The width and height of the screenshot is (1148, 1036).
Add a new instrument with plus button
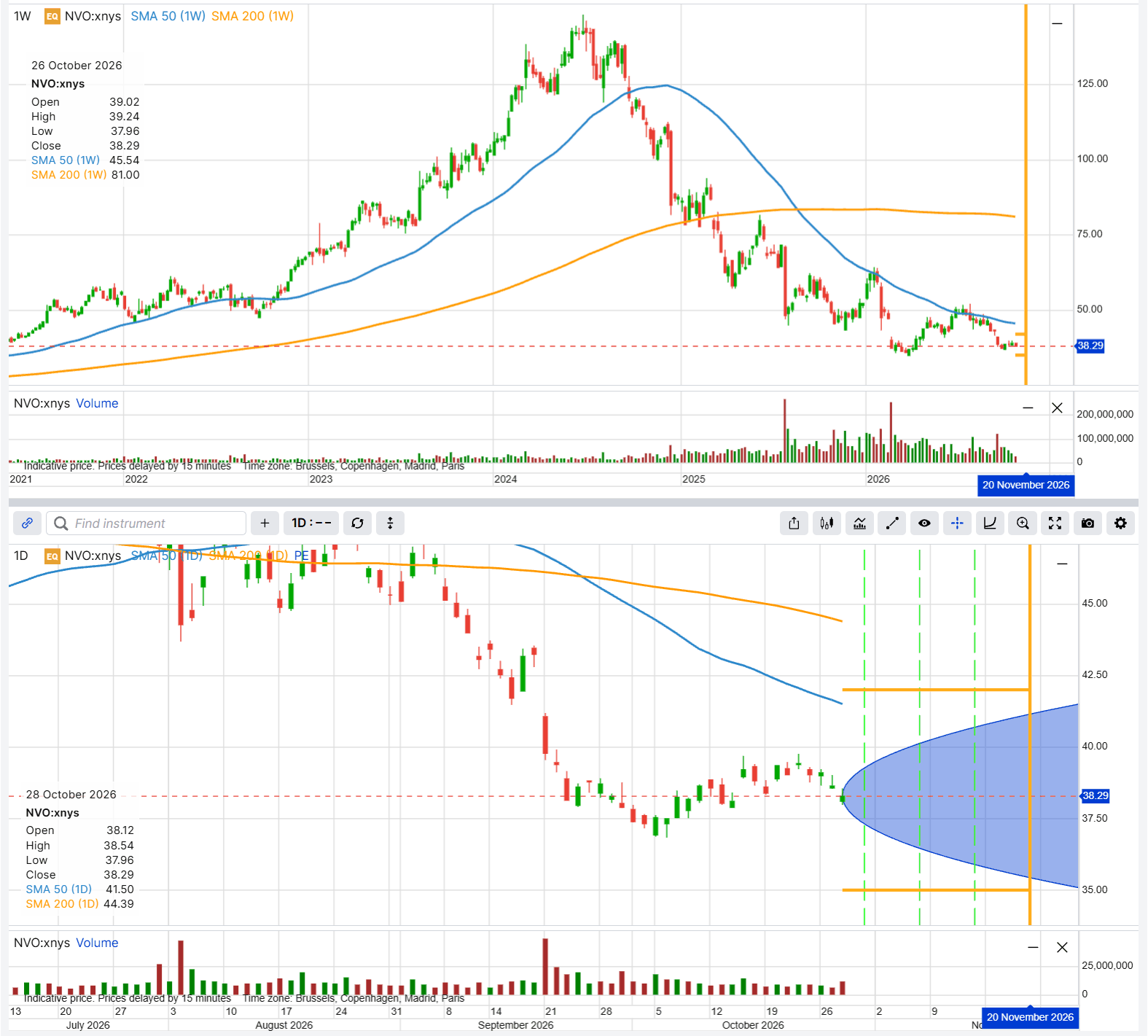[265, 523]
